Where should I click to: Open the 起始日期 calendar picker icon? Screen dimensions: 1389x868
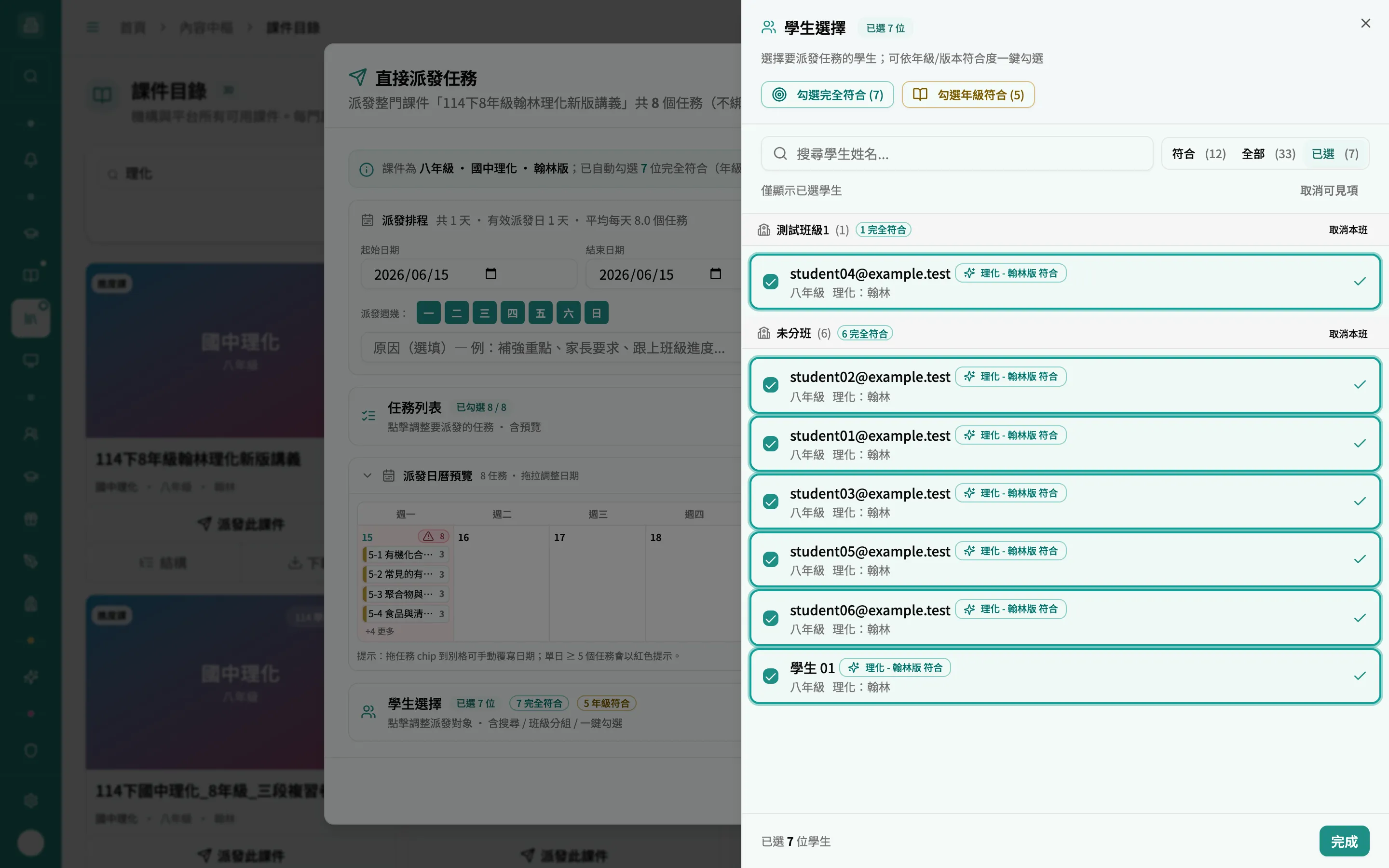(x=491, y=274)
